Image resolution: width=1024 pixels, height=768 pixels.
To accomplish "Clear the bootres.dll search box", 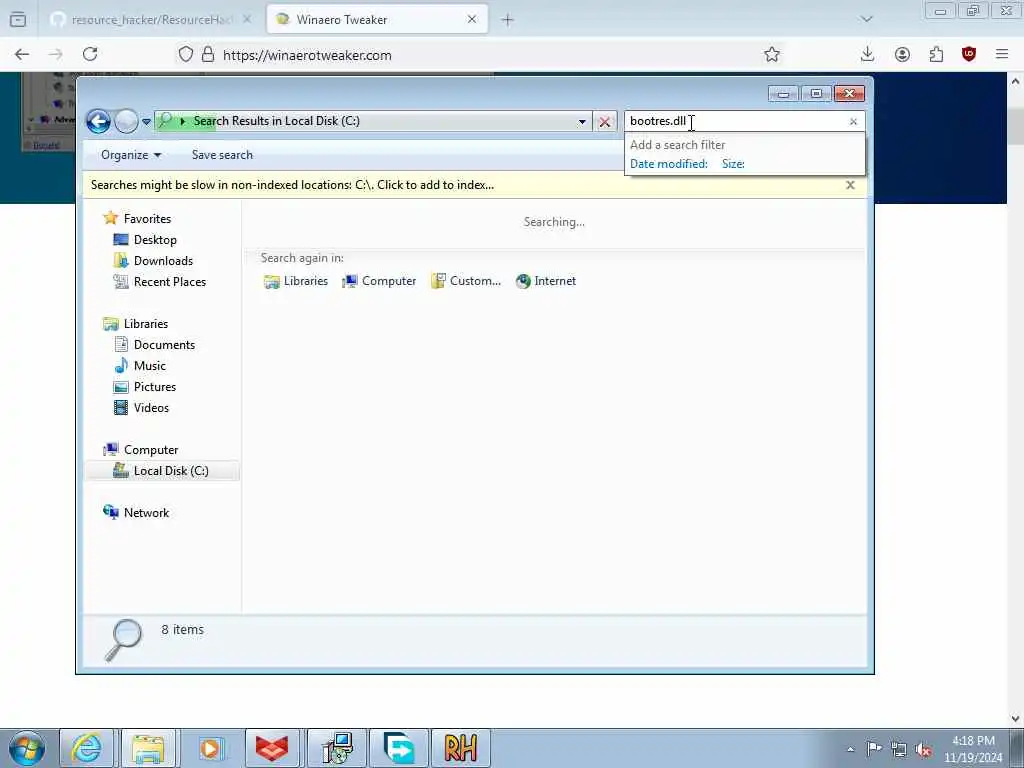I will [x=853, y=121].
